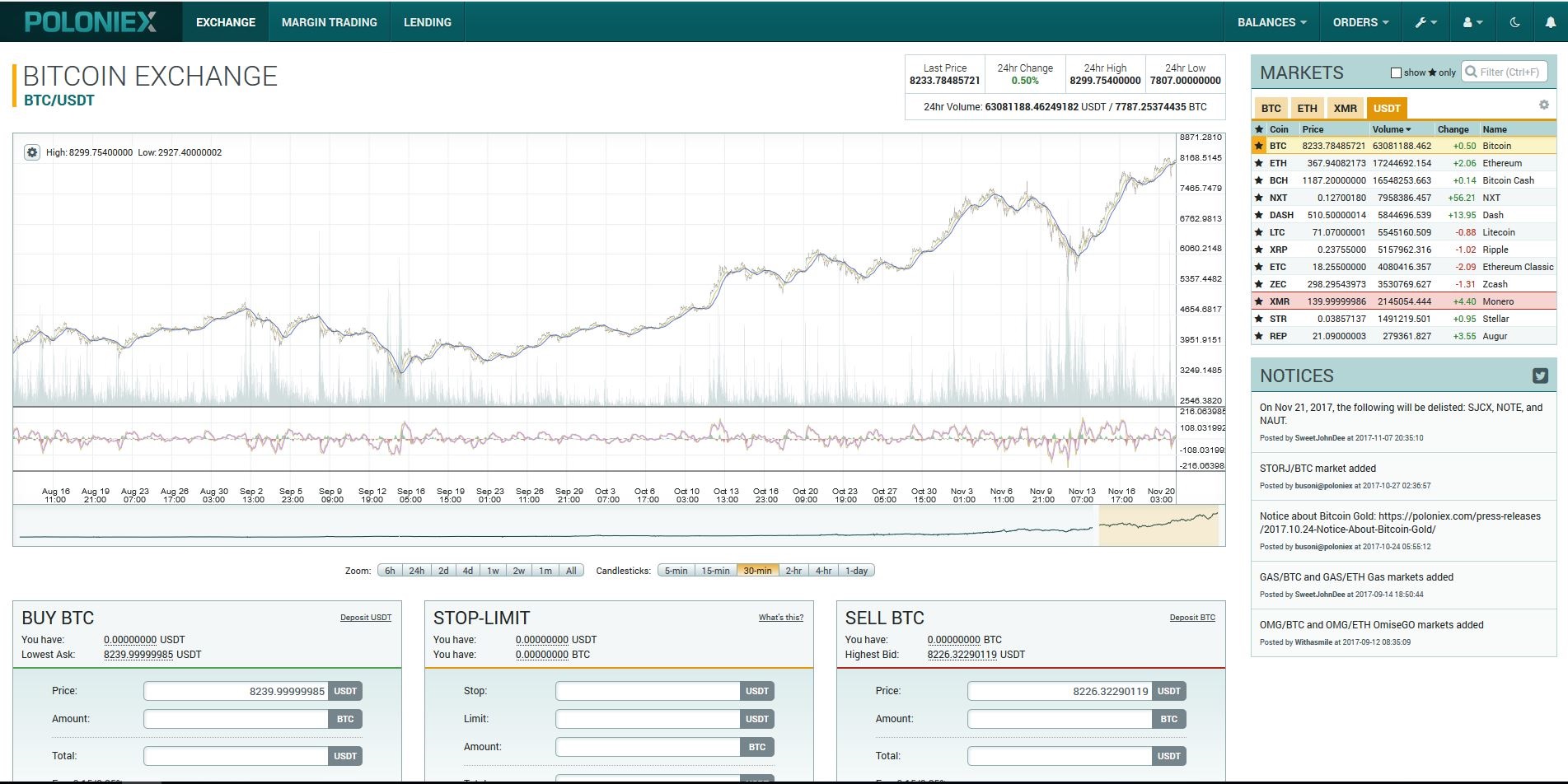
Task: Focus Stop-Limit Stop price field
Action: click(x=648, y=691)
